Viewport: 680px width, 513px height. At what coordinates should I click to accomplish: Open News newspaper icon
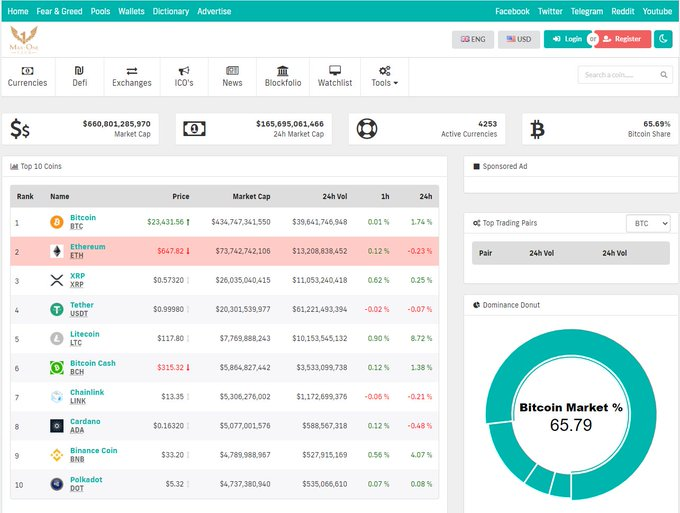(x=232, y=70)
